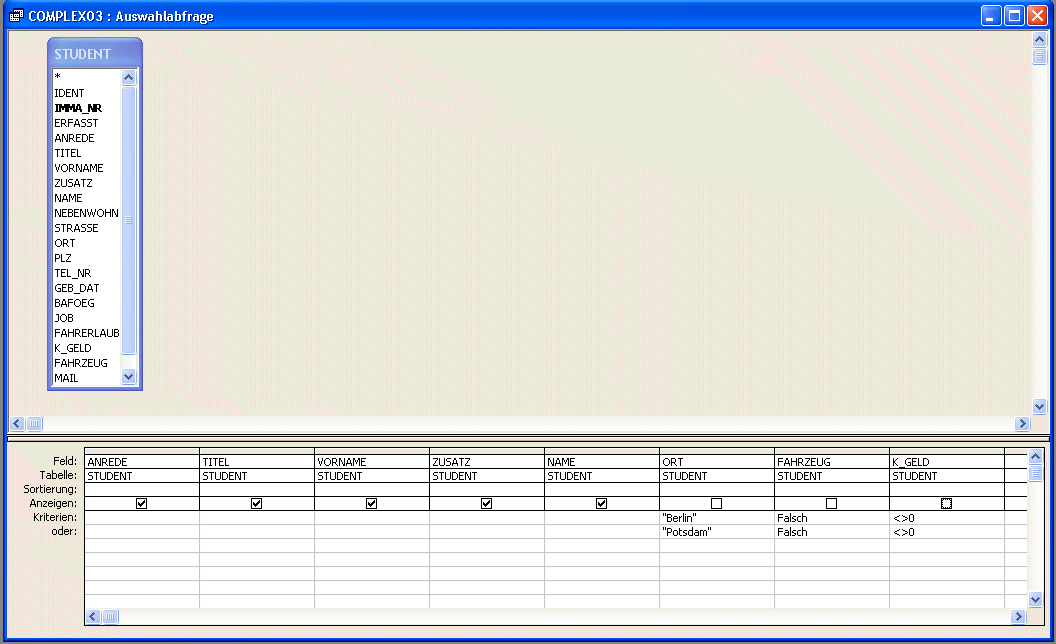This screenshot has width=1056, height=644.
Task: Click the Sortierung cell under ANREDE
Action: [142, 490]
